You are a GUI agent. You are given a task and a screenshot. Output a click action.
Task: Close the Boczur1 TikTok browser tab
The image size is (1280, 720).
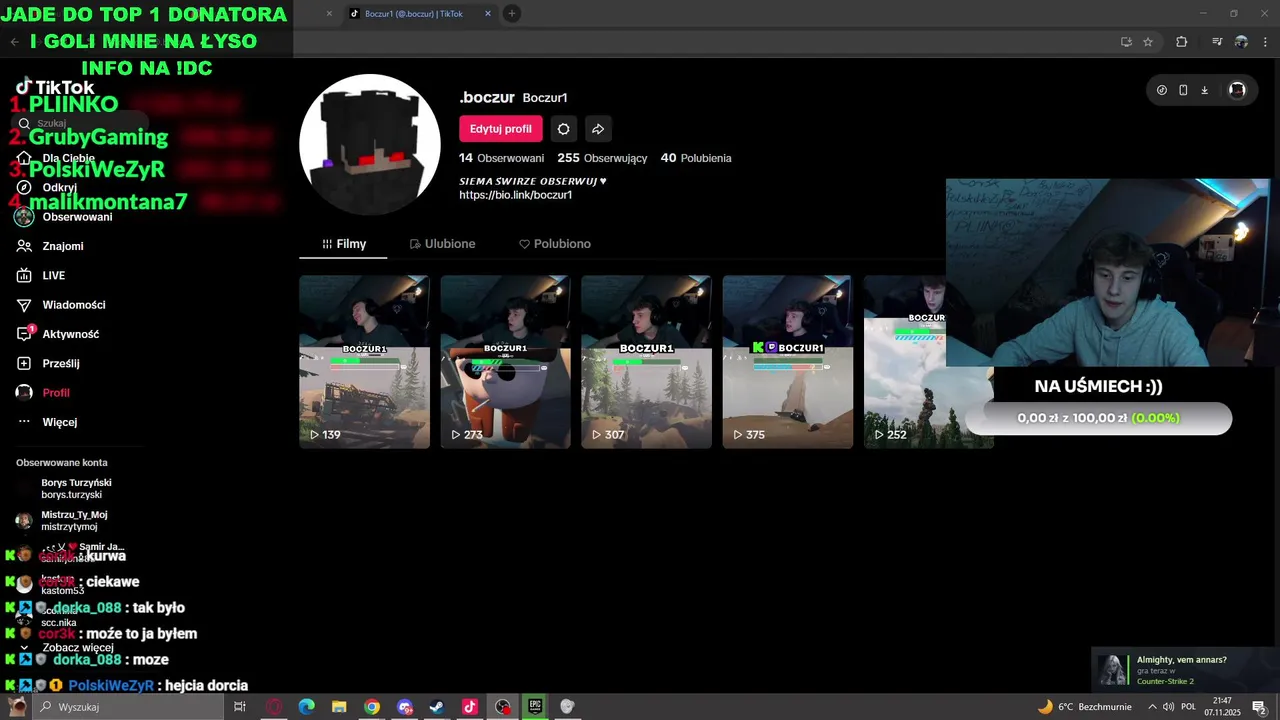pos(488,14)
